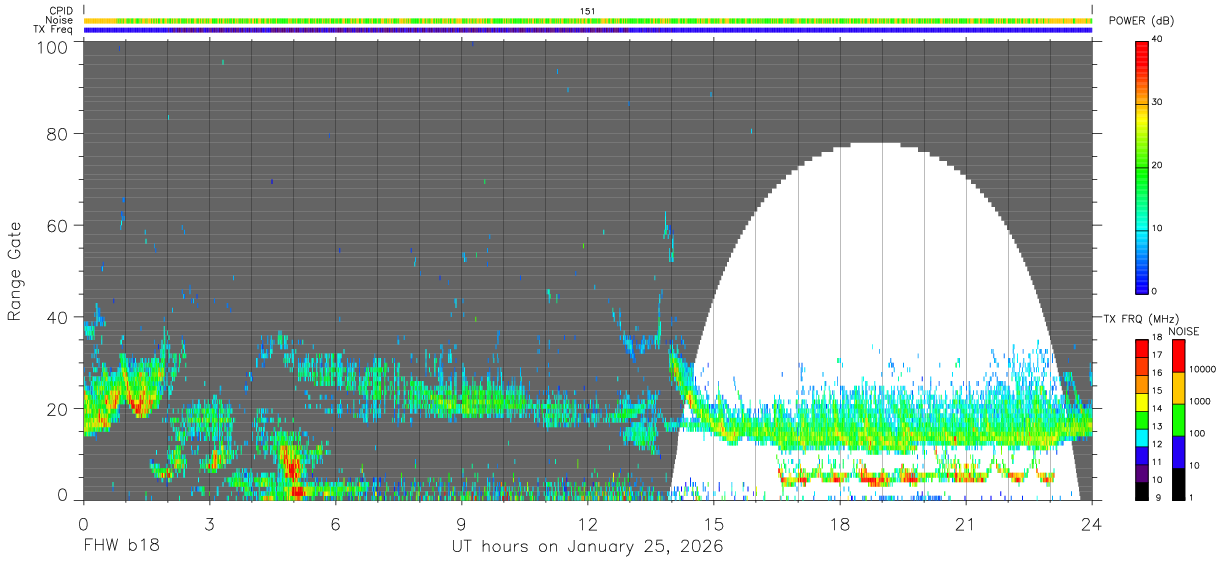This screenshot has height=567, width=1228.
Task: Pick the blue swatch in NOISE legend
Action: pos(1178,451)
